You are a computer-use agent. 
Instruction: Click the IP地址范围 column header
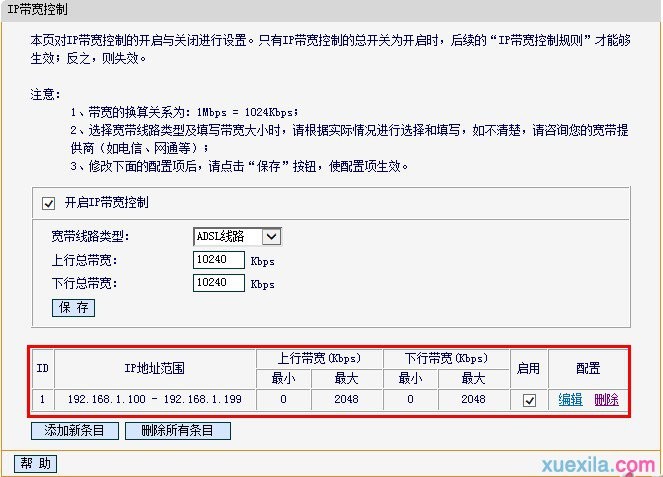(x=155, y=368)
